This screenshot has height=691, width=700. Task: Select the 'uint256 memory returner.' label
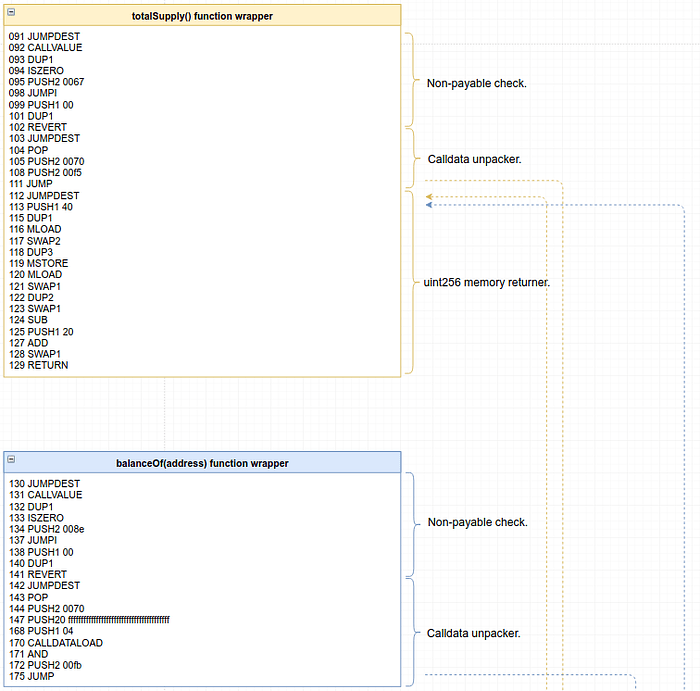487,283
